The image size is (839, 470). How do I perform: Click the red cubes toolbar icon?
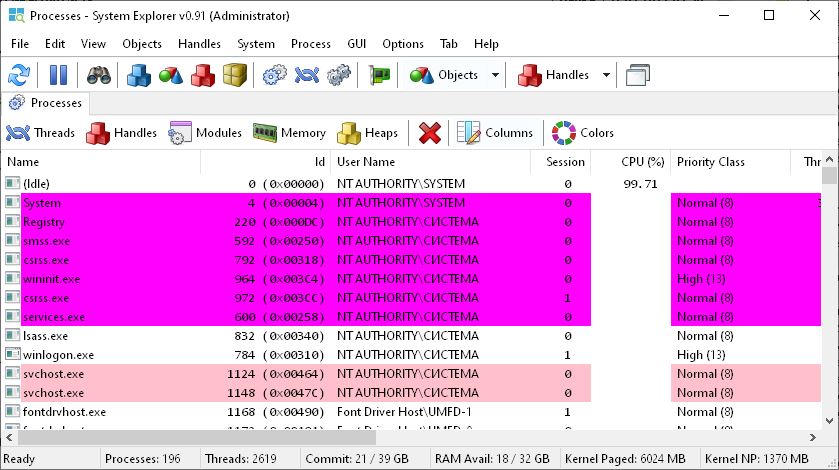(x=203, y=75)
